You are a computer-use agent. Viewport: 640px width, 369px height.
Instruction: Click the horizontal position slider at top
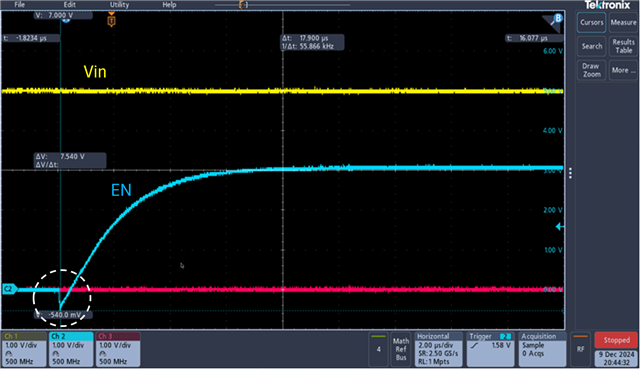pyautogui.click(x=242, y=5)
